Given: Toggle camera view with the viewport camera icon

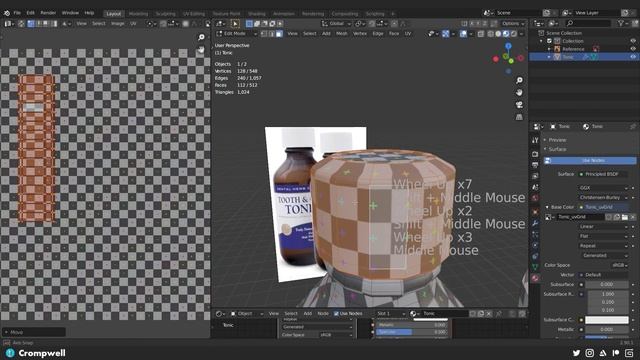Looking at the screenshot, I should tap(519, 105).
